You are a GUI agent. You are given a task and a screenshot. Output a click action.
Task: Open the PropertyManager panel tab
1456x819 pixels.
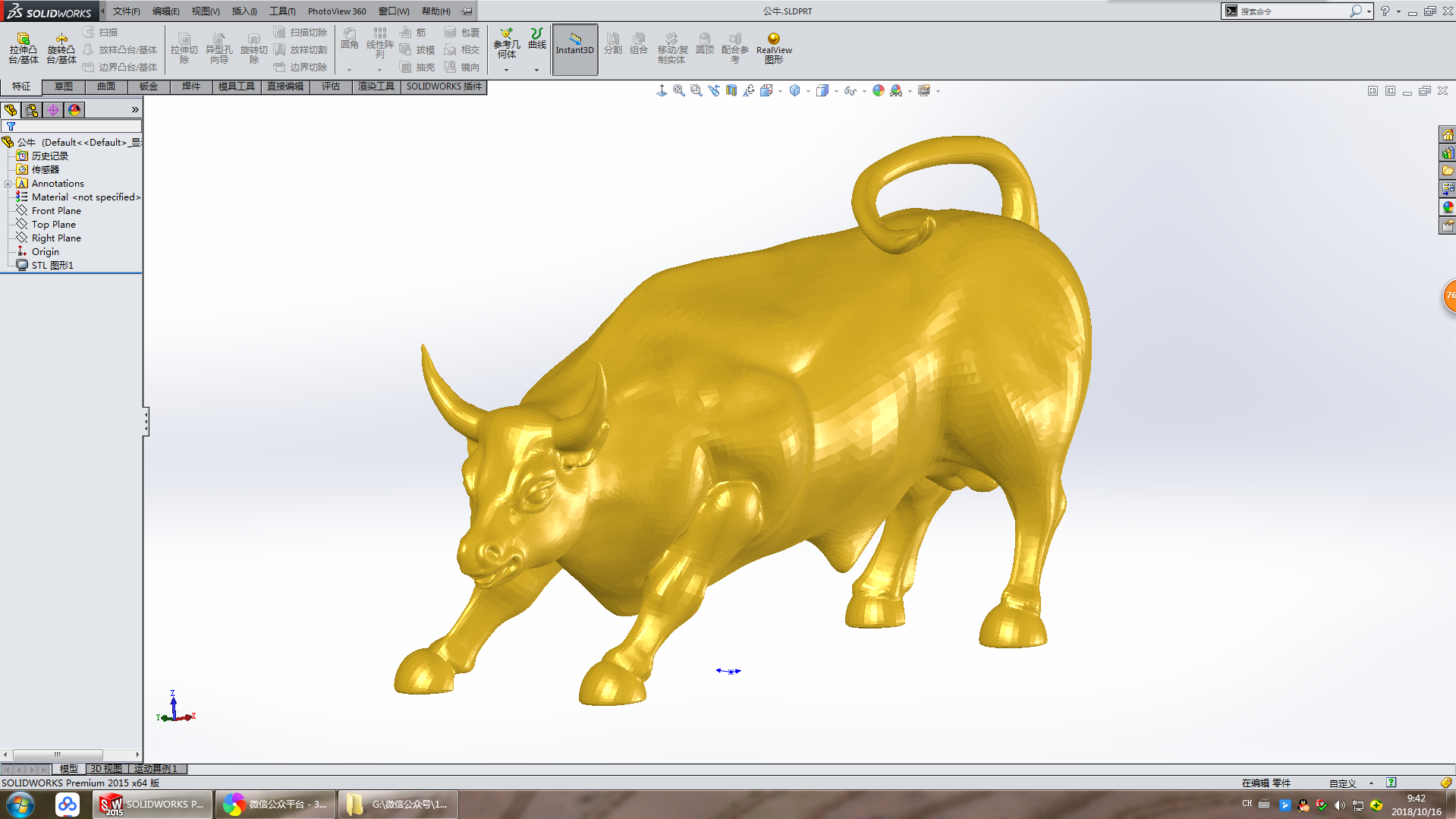(x=32, y=110)
